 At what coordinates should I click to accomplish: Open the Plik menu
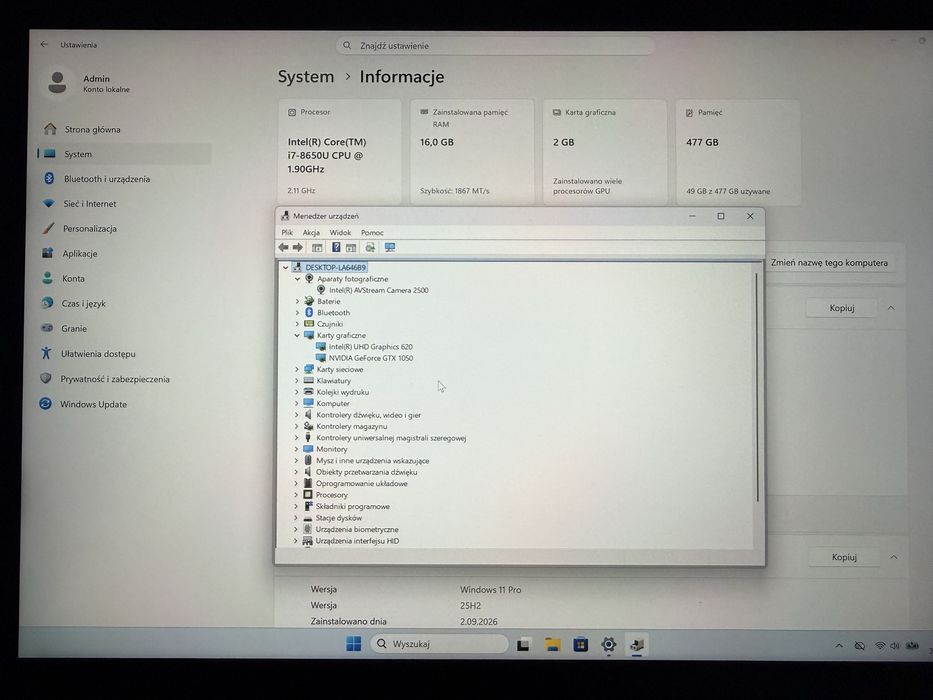point(287,232)
